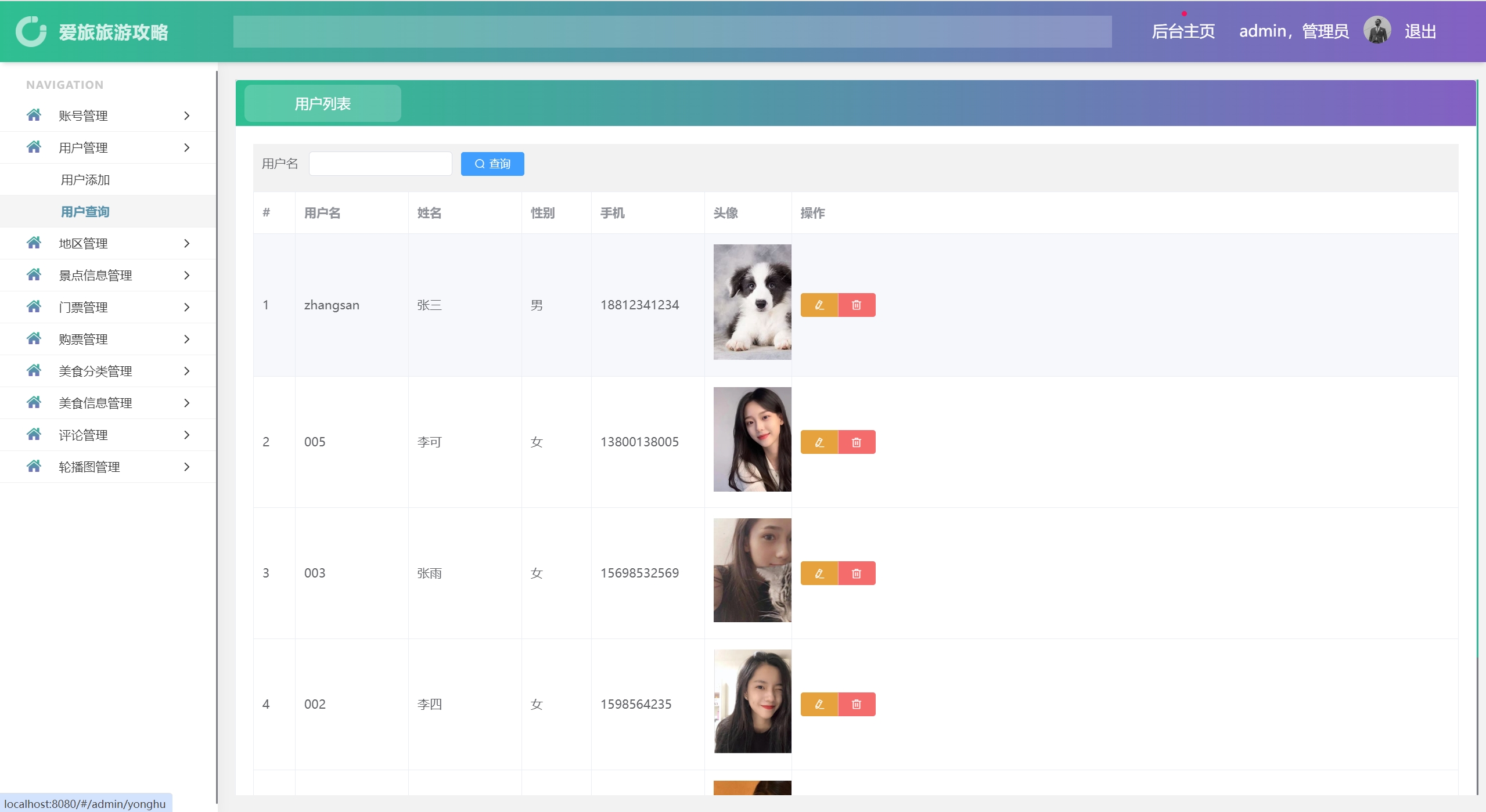Click the delete icon for zhangsan
The height and width of the screenshot is (812, 1486).
pos(856,305)
